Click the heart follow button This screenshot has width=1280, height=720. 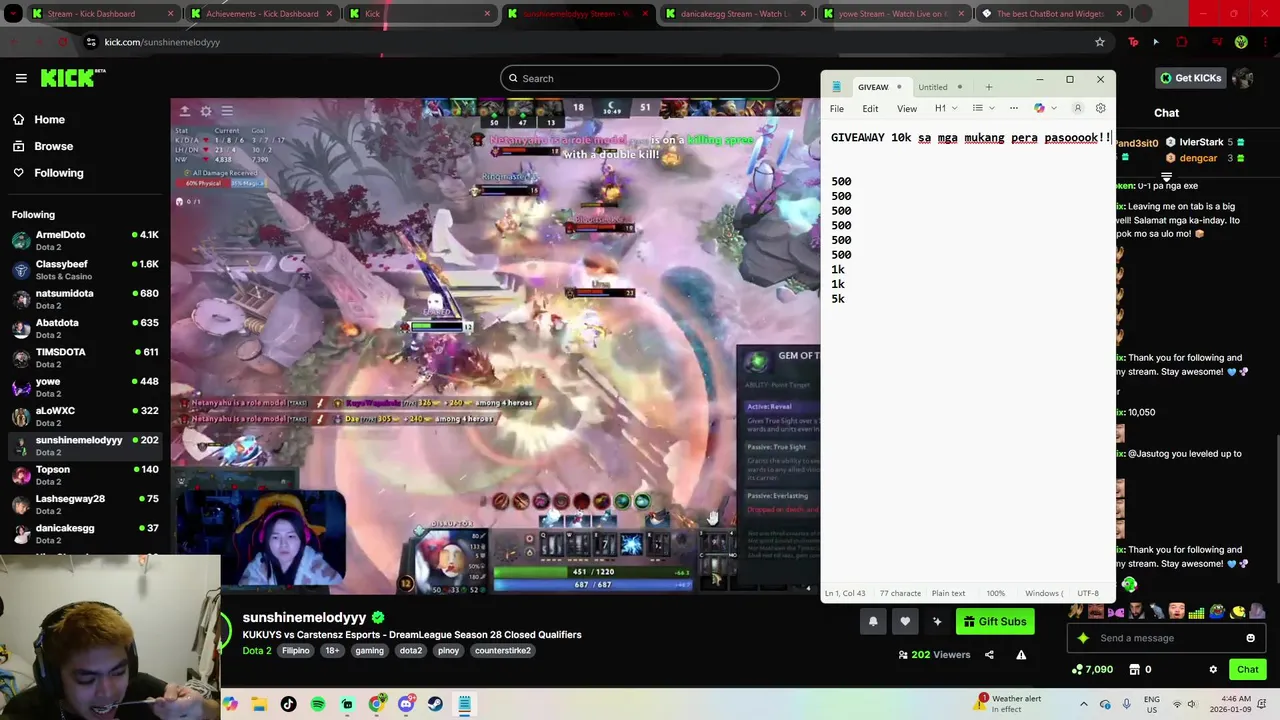click(905, 622)
